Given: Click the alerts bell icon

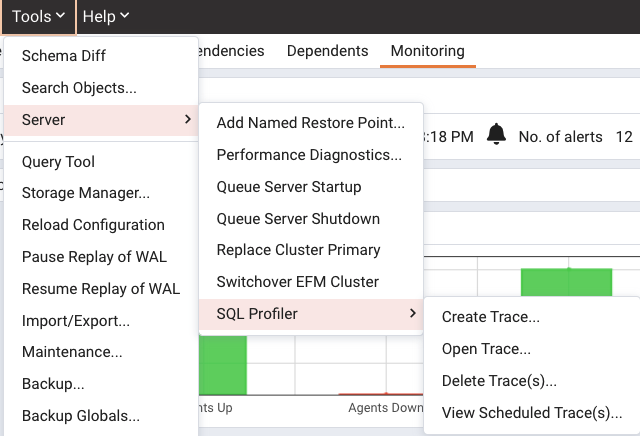Looking at the screenshot, I should [x=496, y=134].
